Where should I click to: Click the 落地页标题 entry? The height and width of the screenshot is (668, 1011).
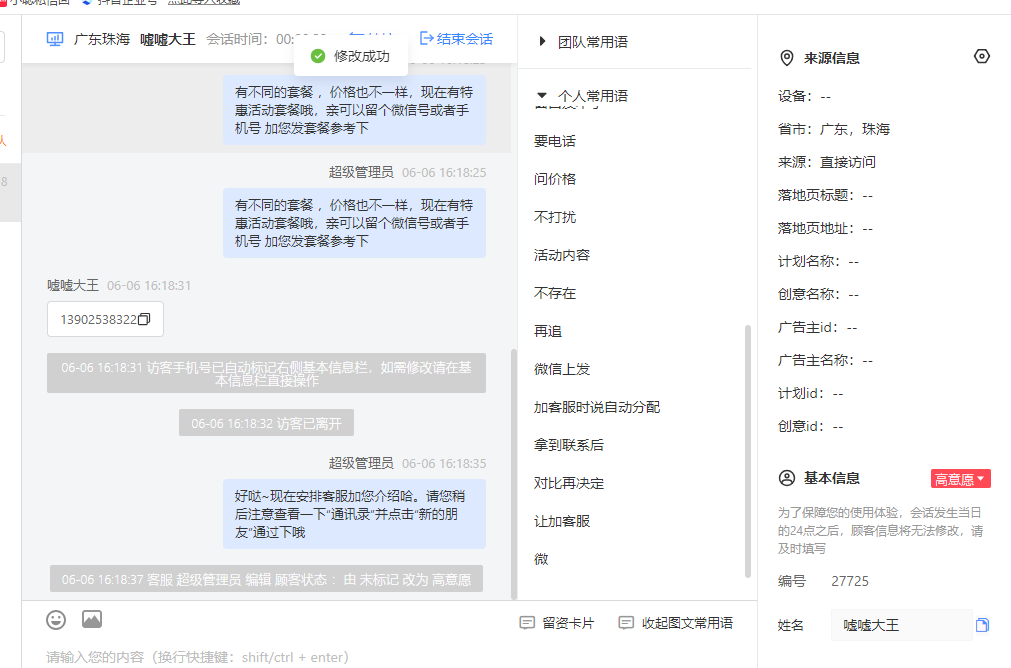coord(825,195)
